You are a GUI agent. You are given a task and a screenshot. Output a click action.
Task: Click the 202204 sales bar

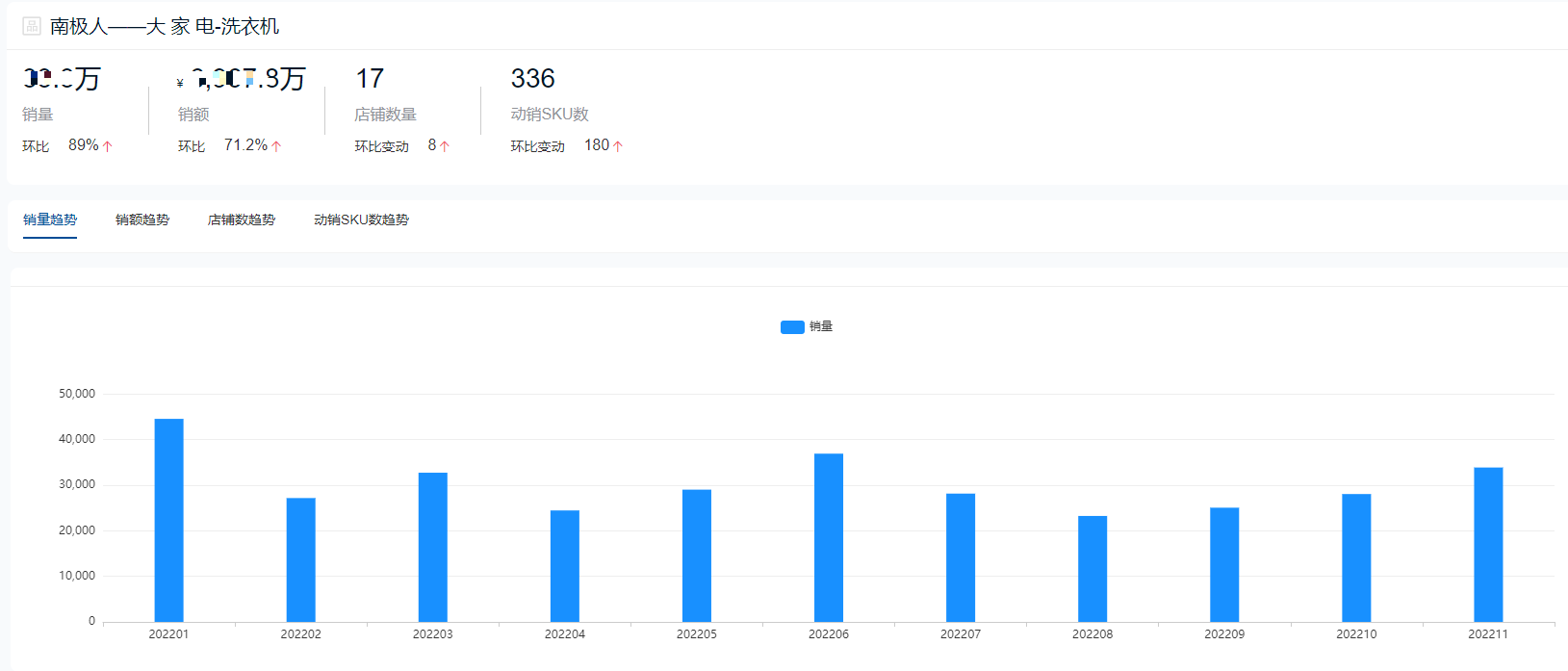564,566
